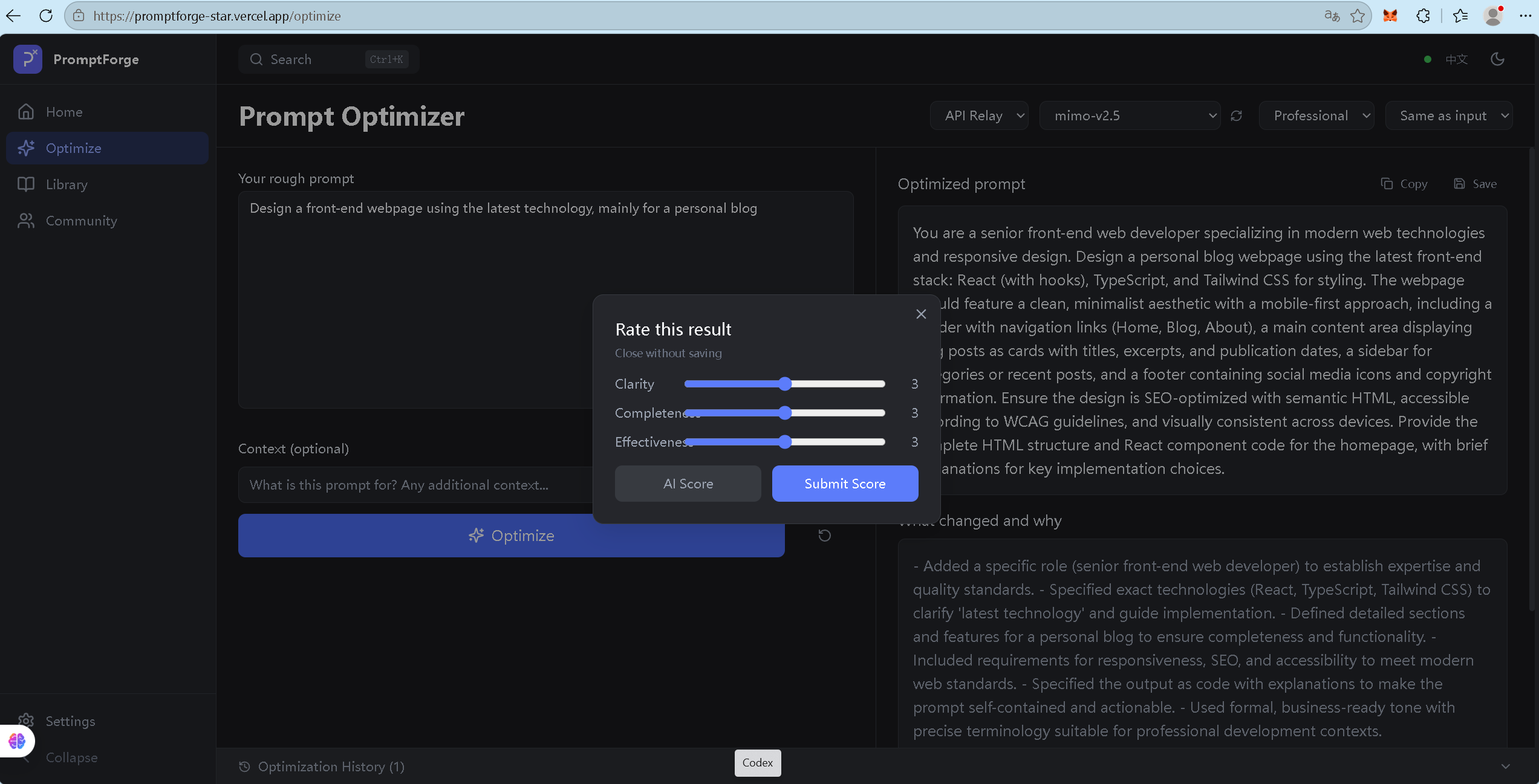Open Library in the sidebar
Image resolution: width=1539 pixels, height=784 pixels.
[107, 184]
